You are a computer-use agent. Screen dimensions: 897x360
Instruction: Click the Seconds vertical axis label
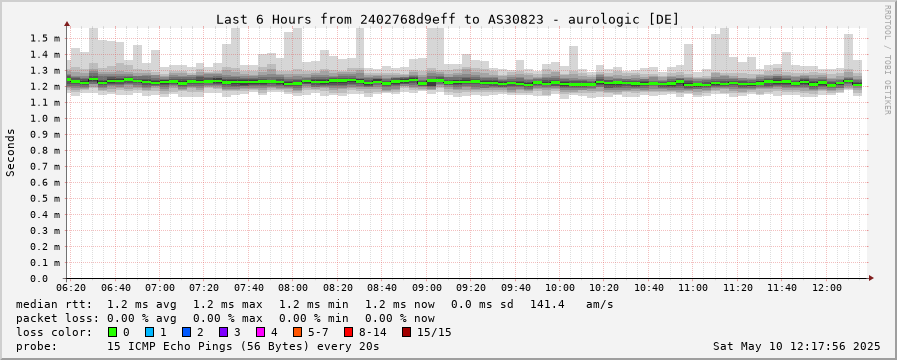(10, 152)
